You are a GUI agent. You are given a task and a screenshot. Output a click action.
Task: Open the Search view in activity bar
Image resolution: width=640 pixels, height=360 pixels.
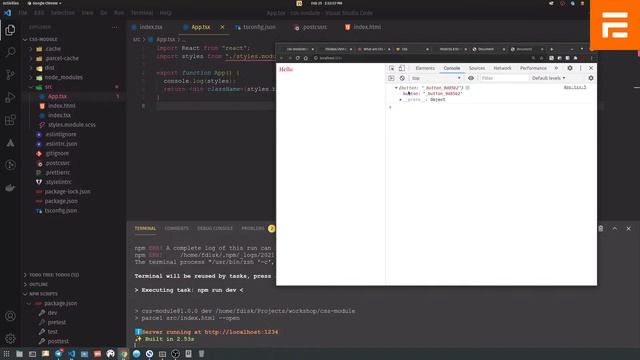pos(10,52)
